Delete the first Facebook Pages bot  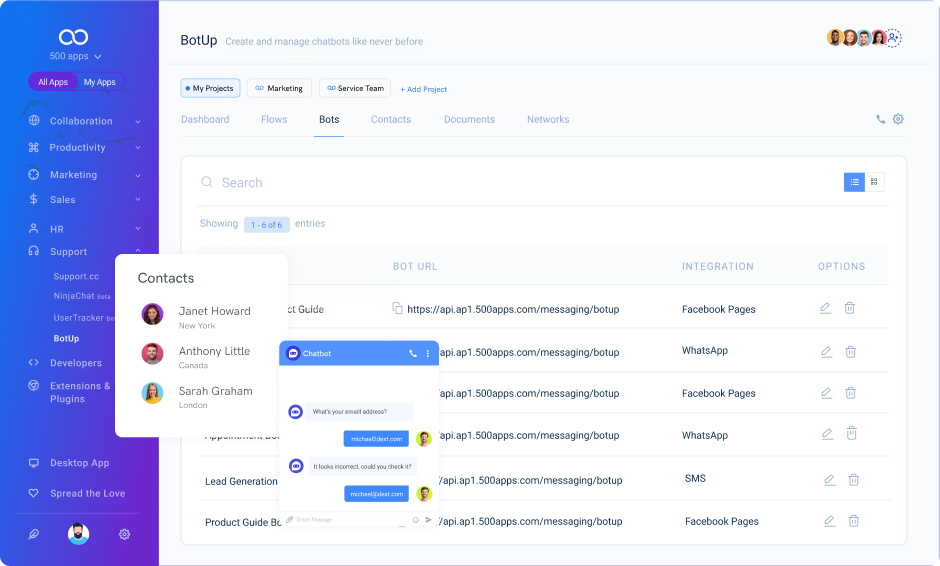[849, 308]
